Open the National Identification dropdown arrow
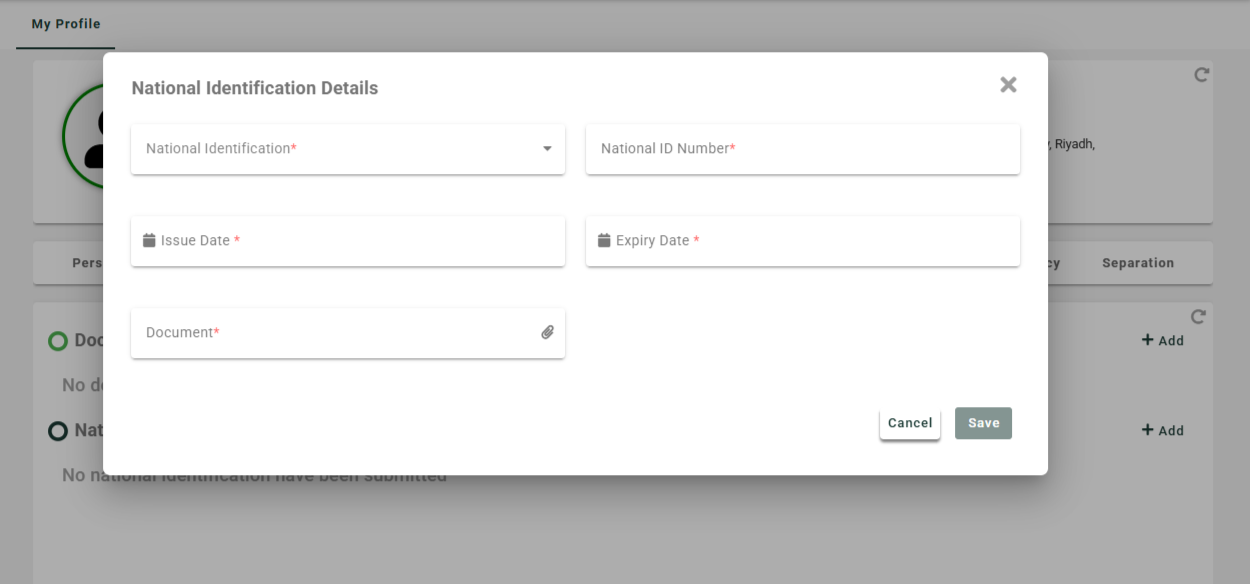This screenshot has height=584, width=1250. tap(547, 149)
